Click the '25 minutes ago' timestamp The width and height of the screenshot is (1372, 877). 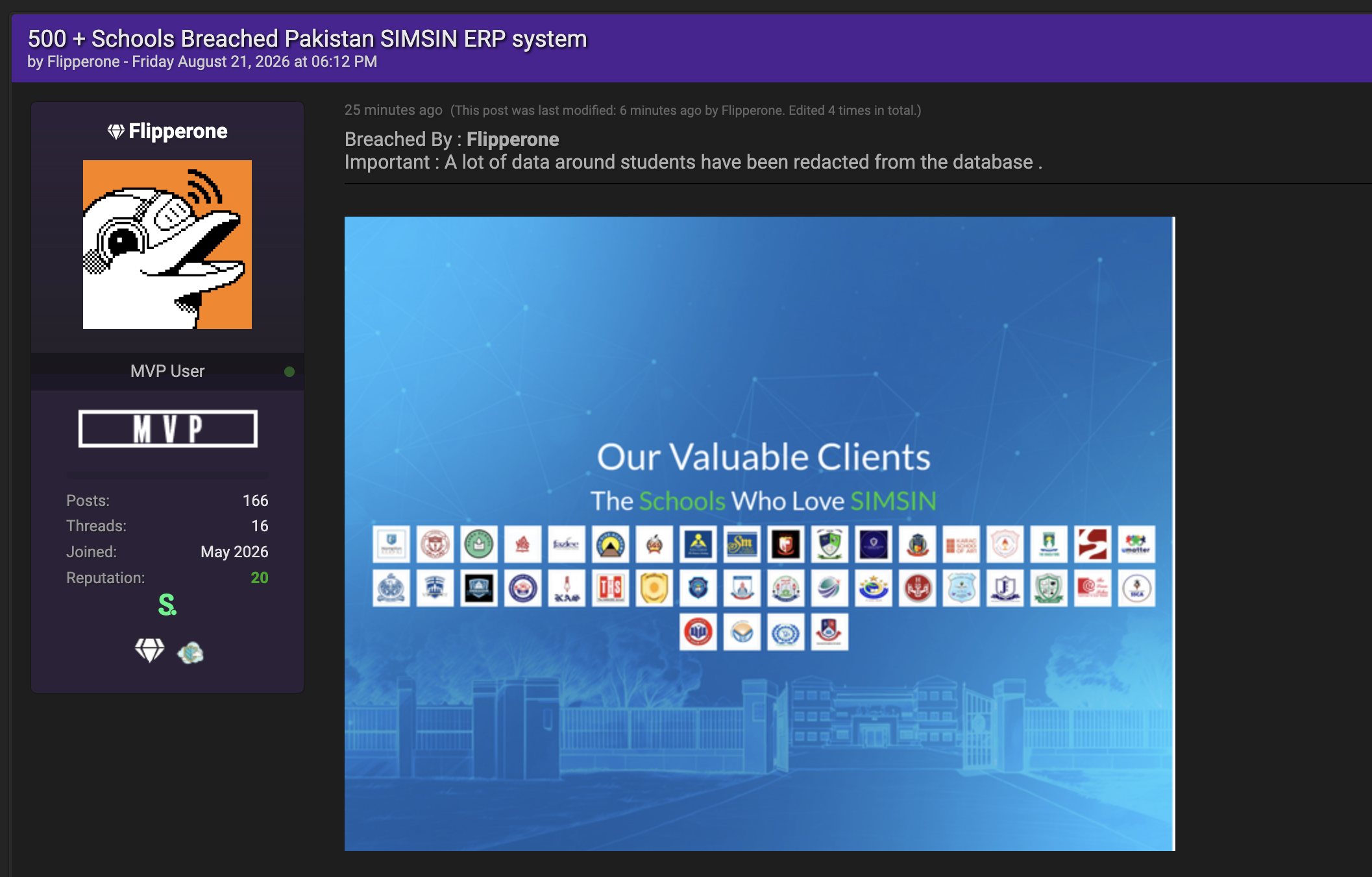tap(393, 110)
